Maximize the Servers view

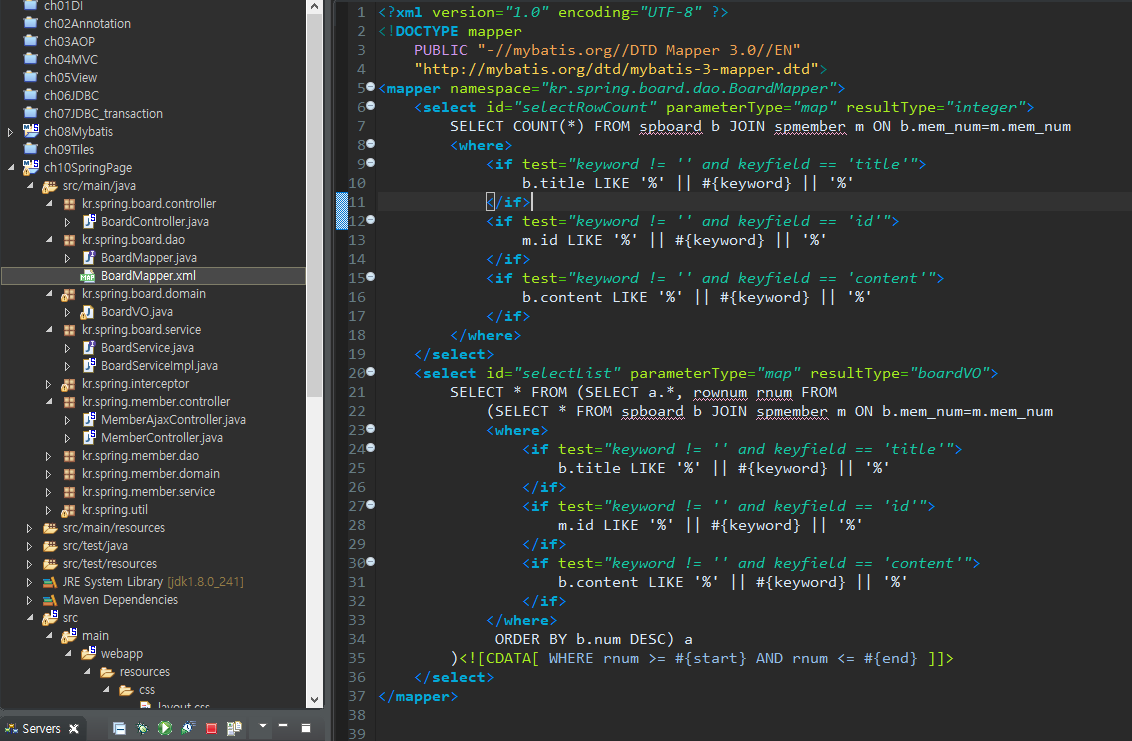306,727
